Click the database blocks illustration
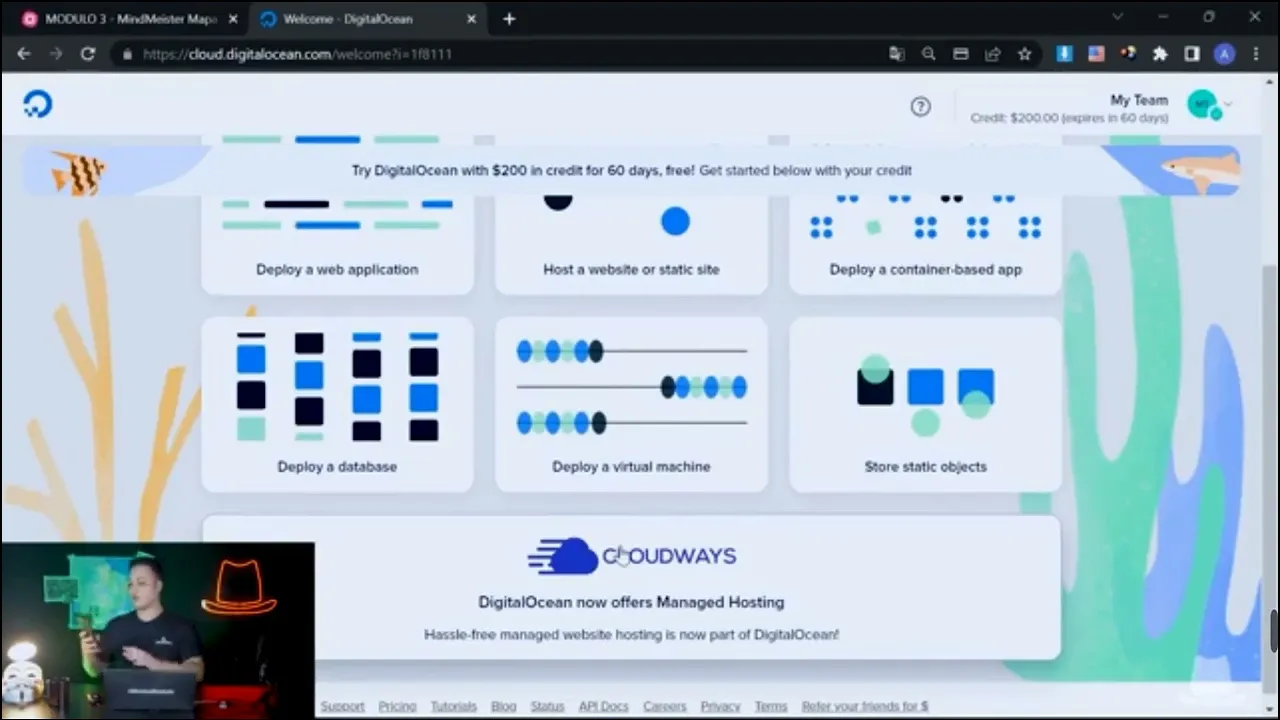 [337, 386]
